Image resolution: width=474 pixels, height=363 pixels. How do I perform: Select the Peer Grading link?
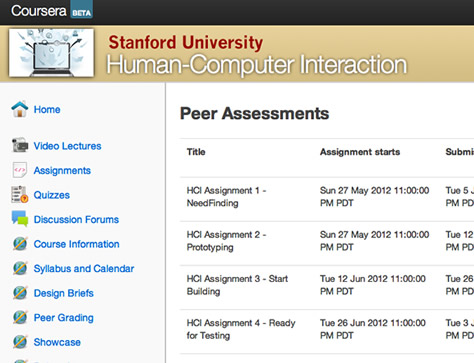64,318
